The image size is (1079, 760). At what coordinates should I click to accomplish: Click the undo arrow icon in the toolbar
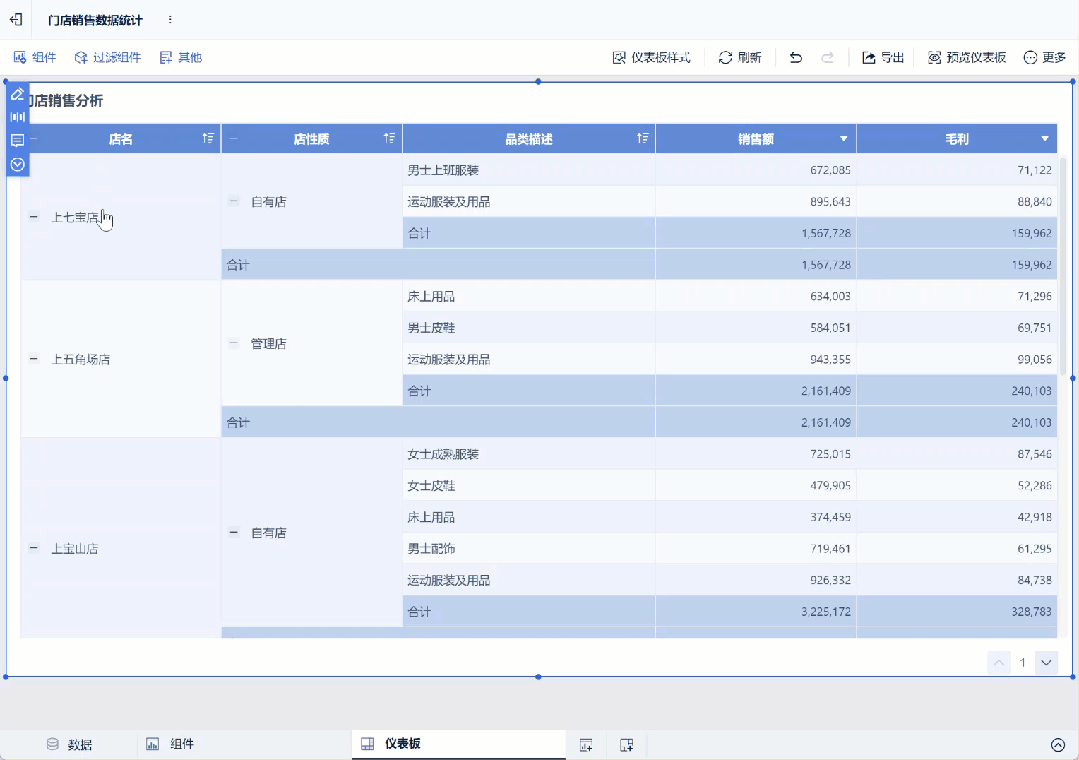click(795, 57)
